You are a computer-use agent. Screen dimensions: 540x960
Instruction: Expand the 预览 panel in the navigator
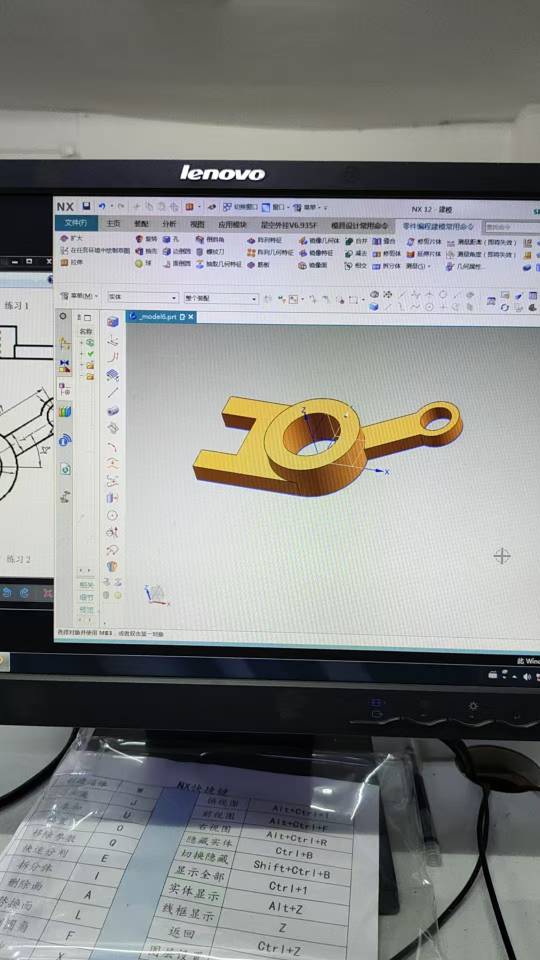[x=86, y=610]
